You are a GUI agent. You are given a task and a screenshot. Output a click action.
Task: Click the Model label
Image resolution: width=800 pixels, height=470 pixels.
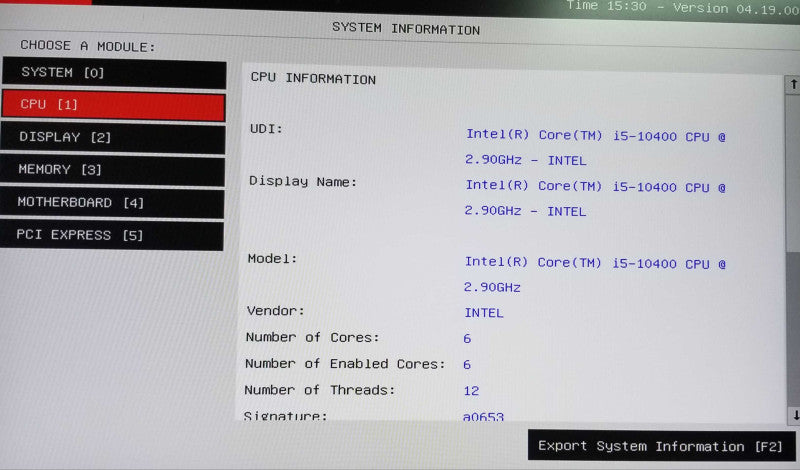[272, 259]
